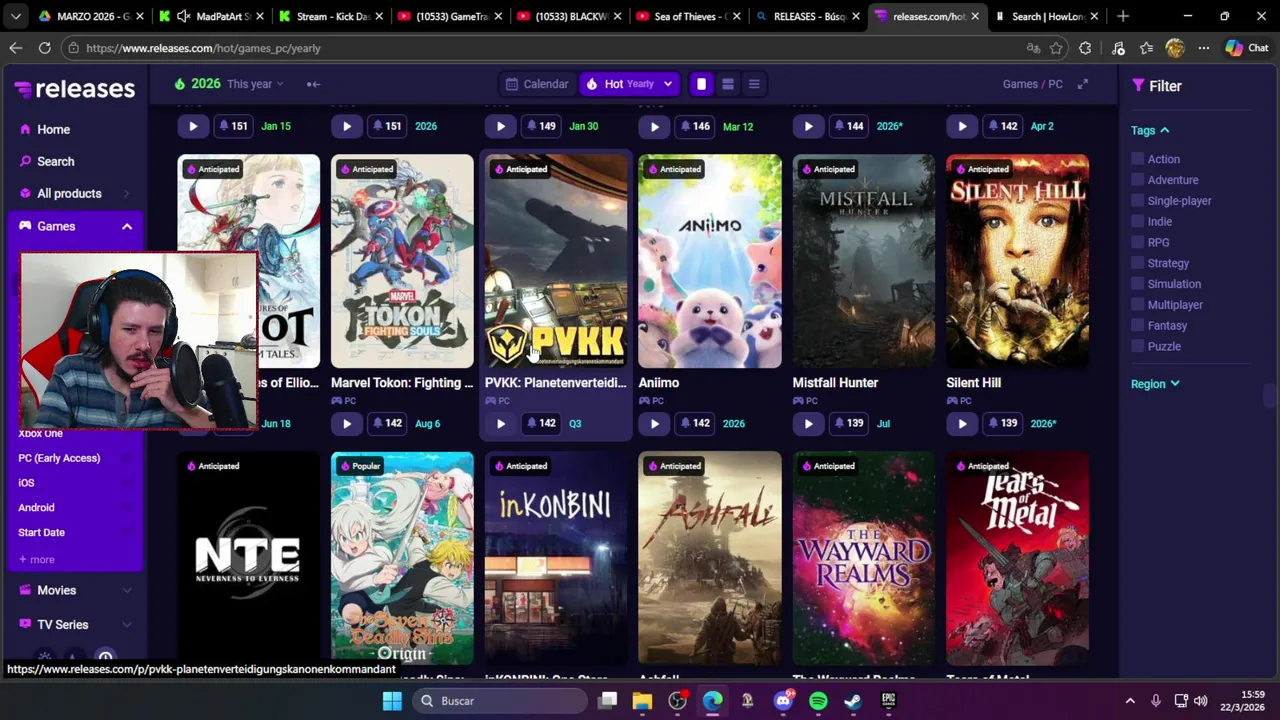Image resolution: width=1280 pixels, height=720 pixels.
Task: Check the Action tag filter
Action: click(x=1137, y=159)
